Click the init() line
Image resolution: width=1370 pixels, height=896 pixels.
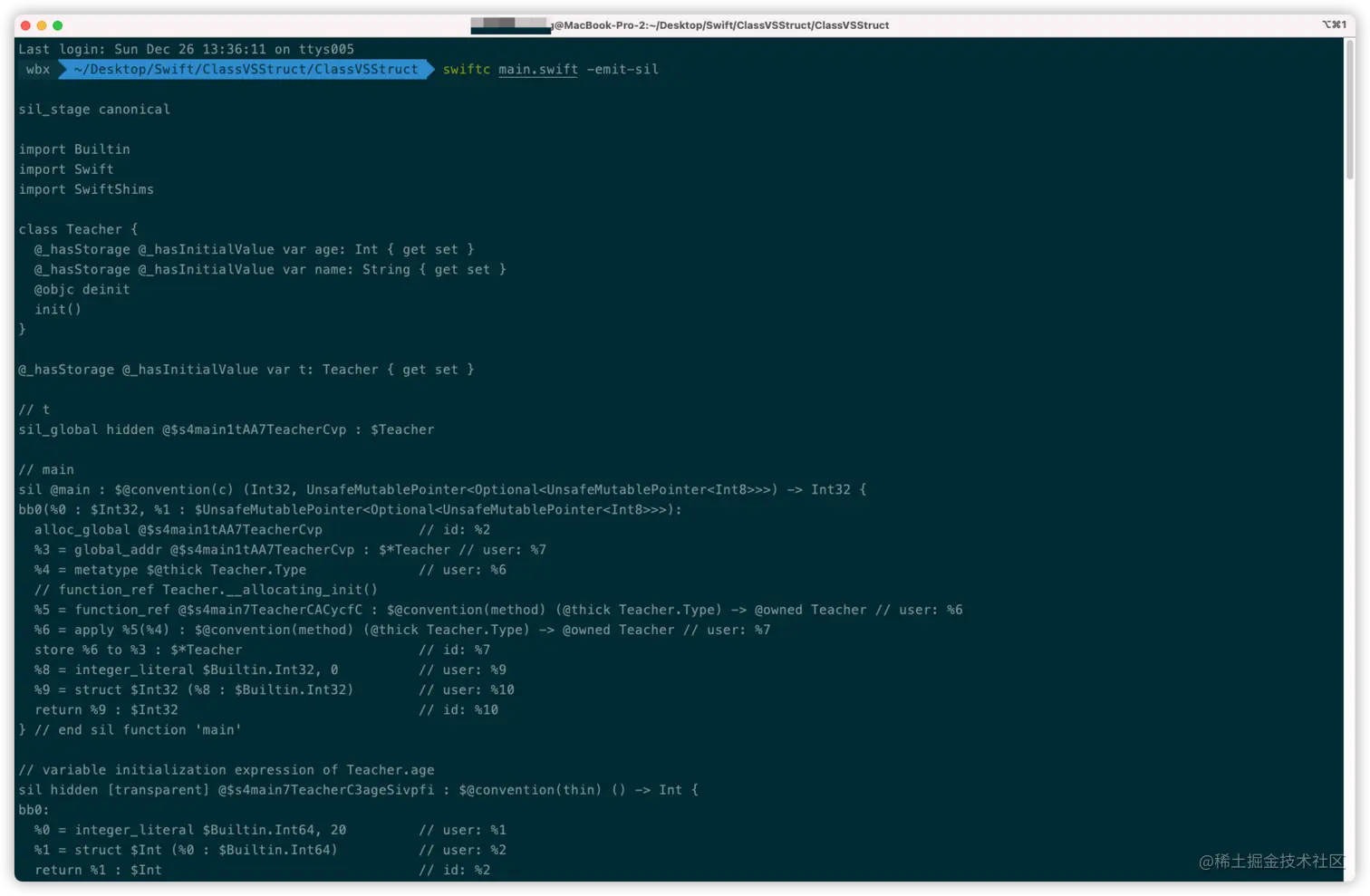[x=58, y=309]
